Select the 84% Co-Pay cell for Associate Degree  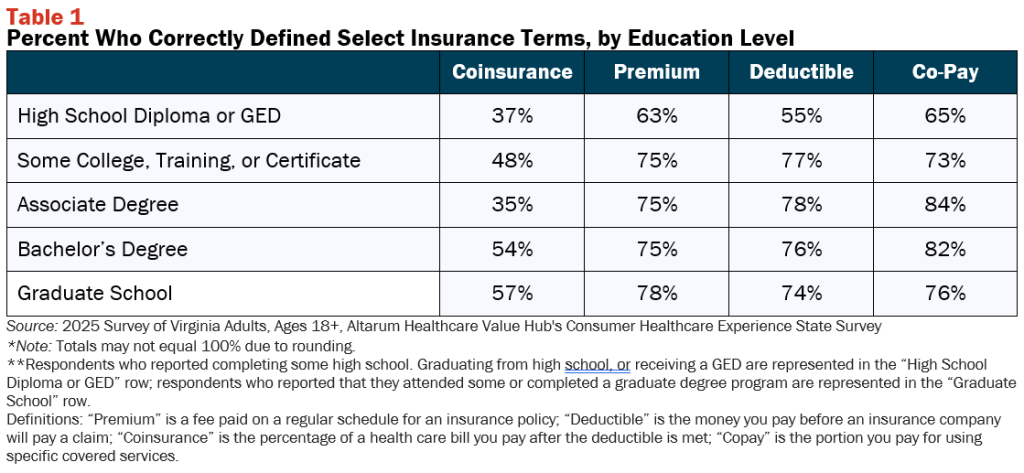945,204
